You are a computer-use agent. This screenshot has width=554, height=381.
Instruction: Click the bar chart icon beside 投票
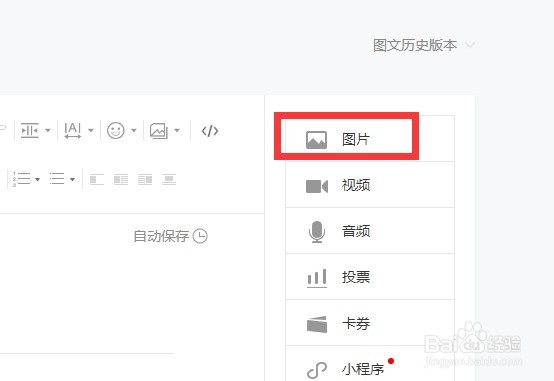[x=317, y=278]
